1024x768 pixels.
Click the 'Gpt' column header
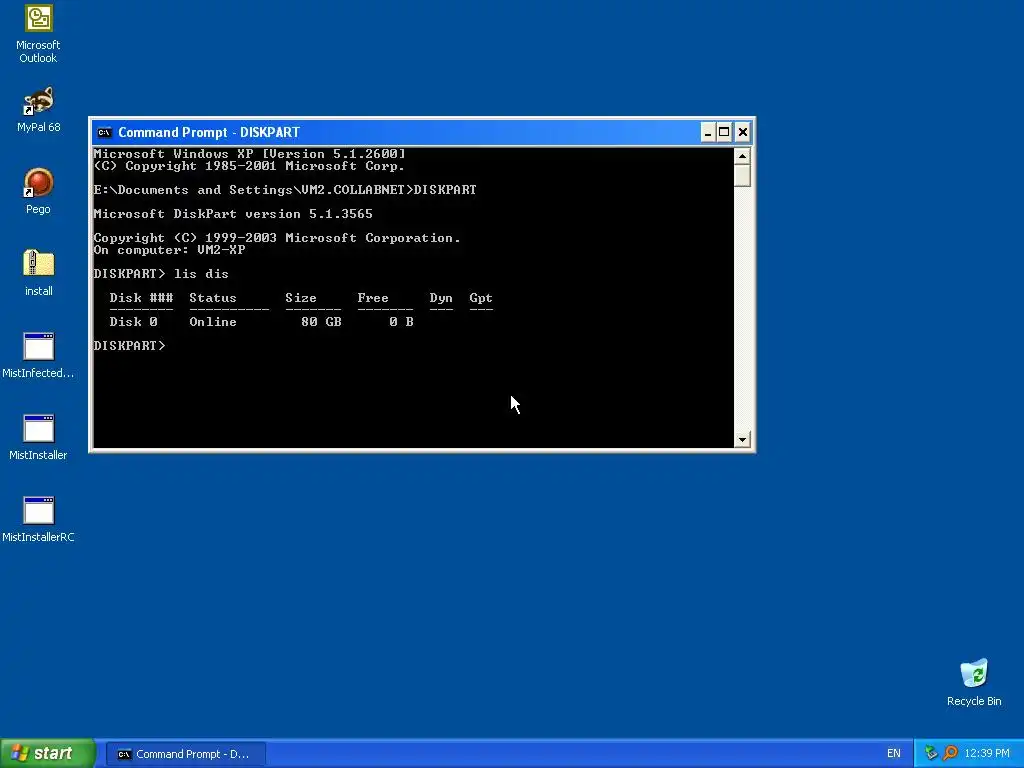(x=481, y=298)
